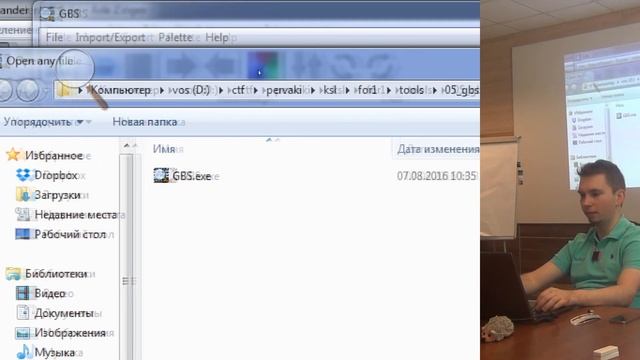Click the GBS window title icon
640x360 pixels.
point(47,13)
